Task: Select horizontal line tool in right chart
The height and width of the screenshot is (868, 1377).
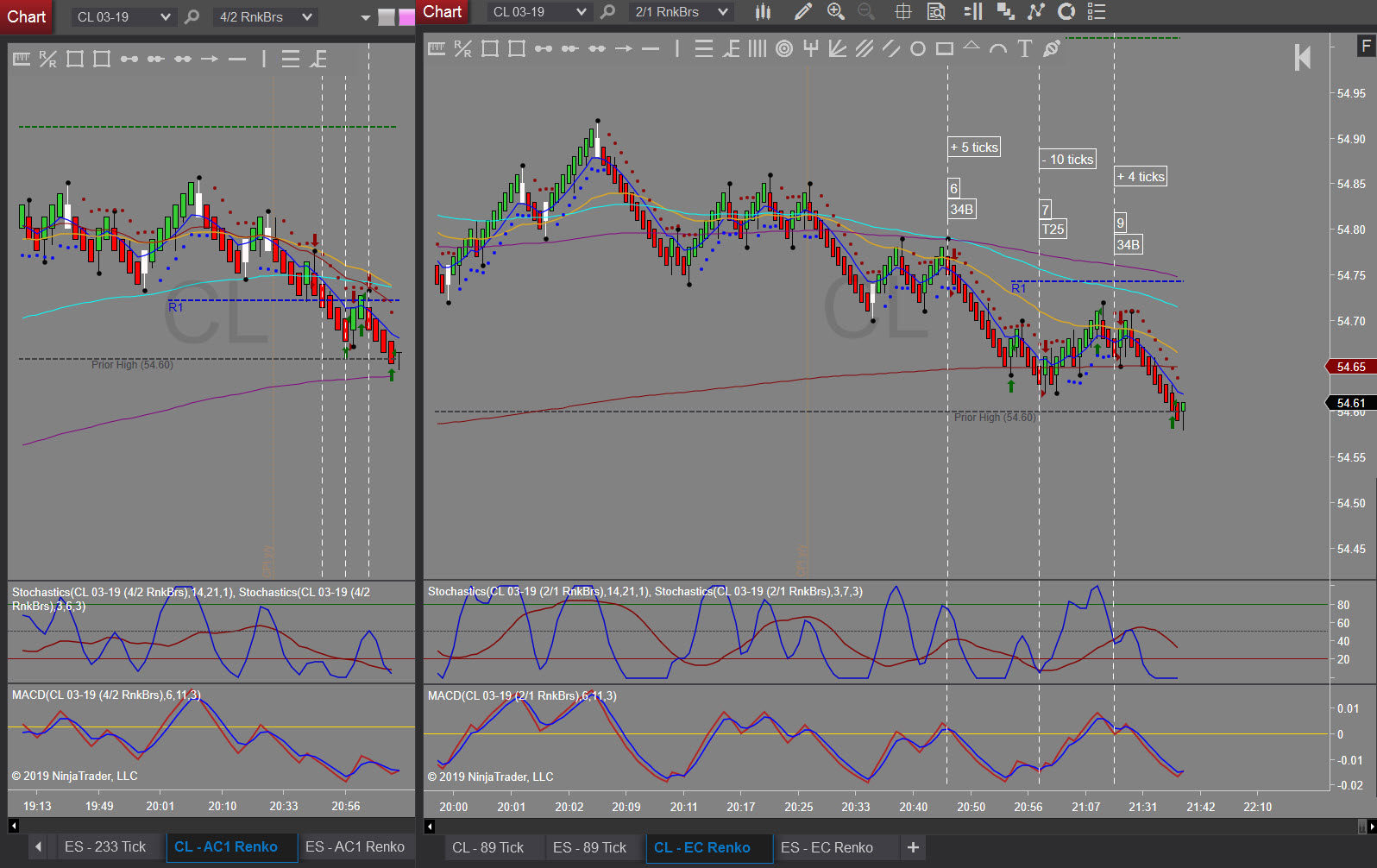Action: coord(651,49)
